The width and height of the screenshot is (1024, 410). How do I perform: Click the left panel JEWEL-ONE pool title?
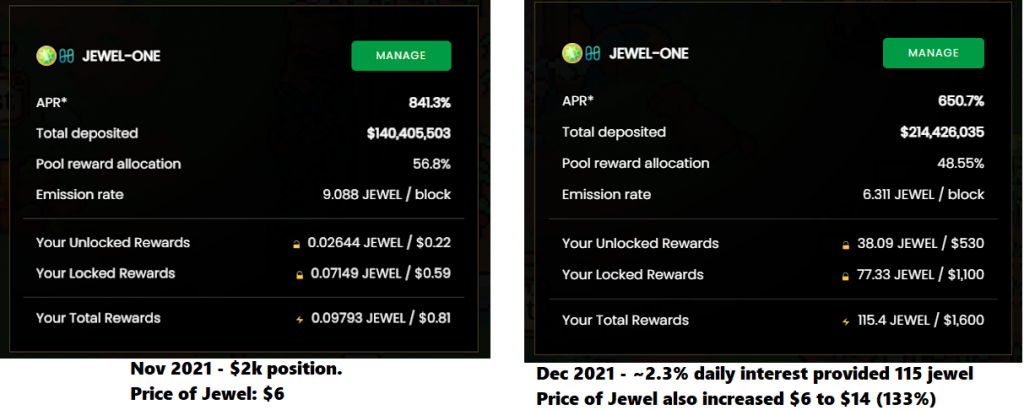(121, 57)
